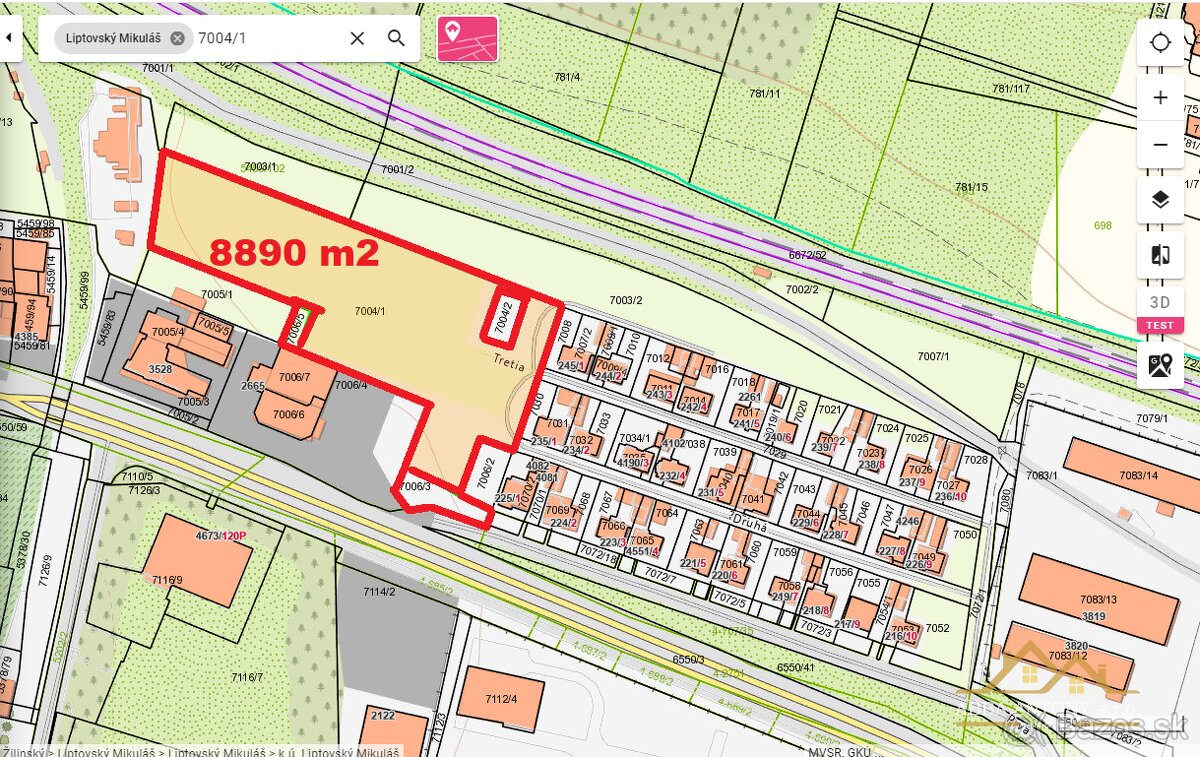Clear the search query text

coord(357,39)
